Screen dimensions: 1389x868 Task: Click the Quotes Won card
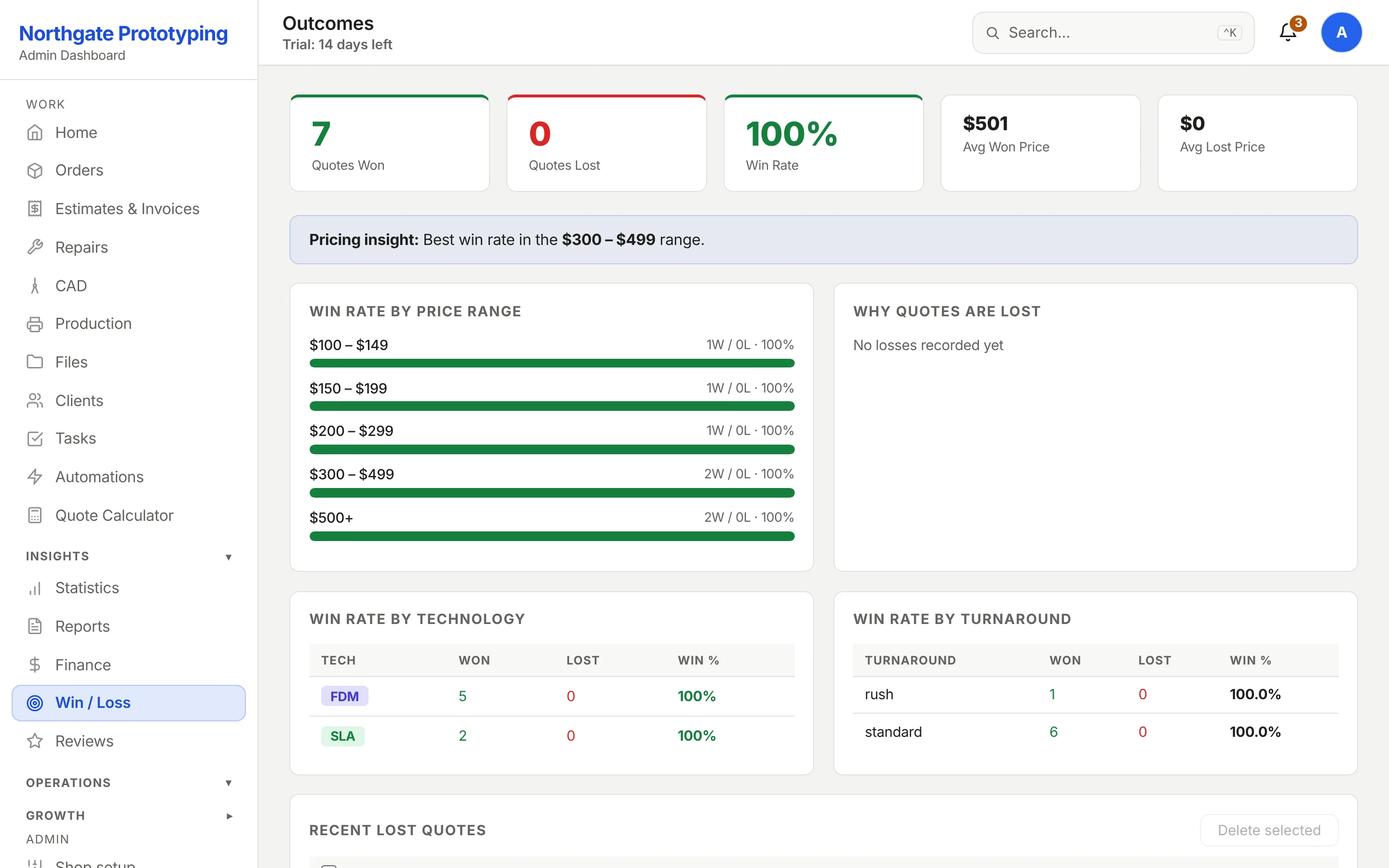pyautogui.click(x=390, y=143)
